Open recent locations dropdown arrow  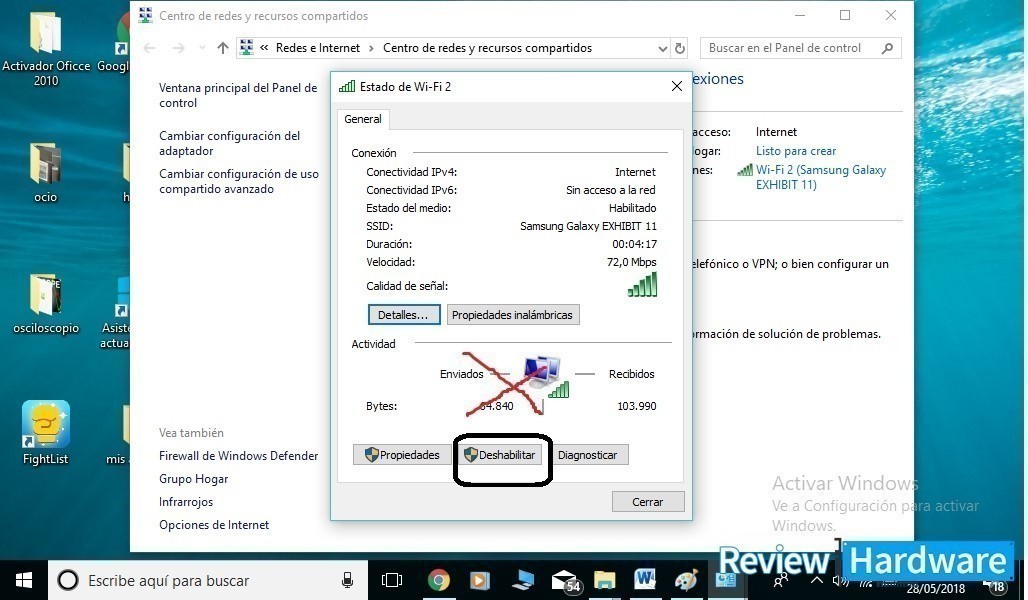202,48
